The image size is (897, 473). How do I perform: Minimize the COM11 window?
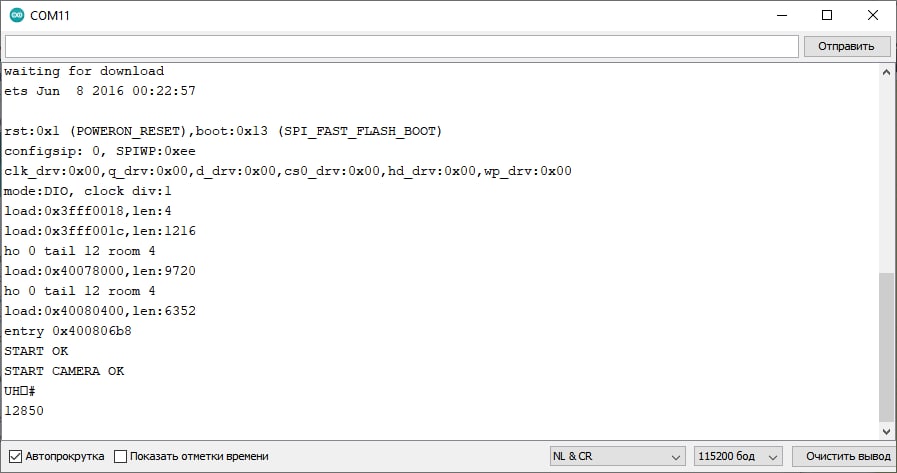[782, 15]
